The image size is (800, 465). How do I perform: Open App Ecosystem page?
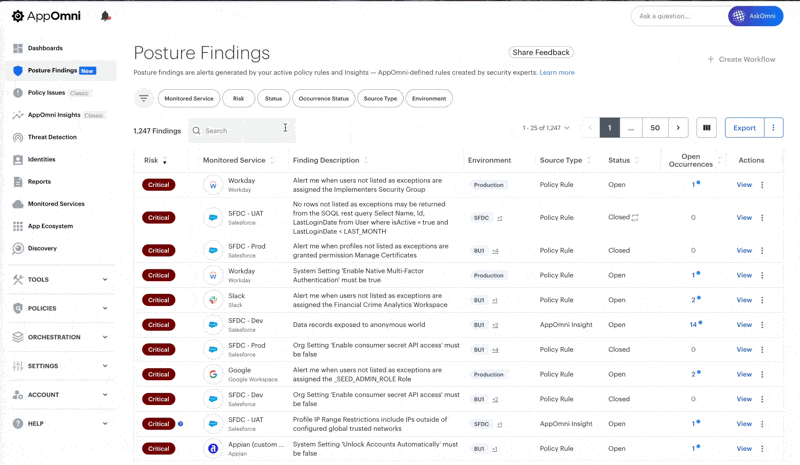point(50,226)
